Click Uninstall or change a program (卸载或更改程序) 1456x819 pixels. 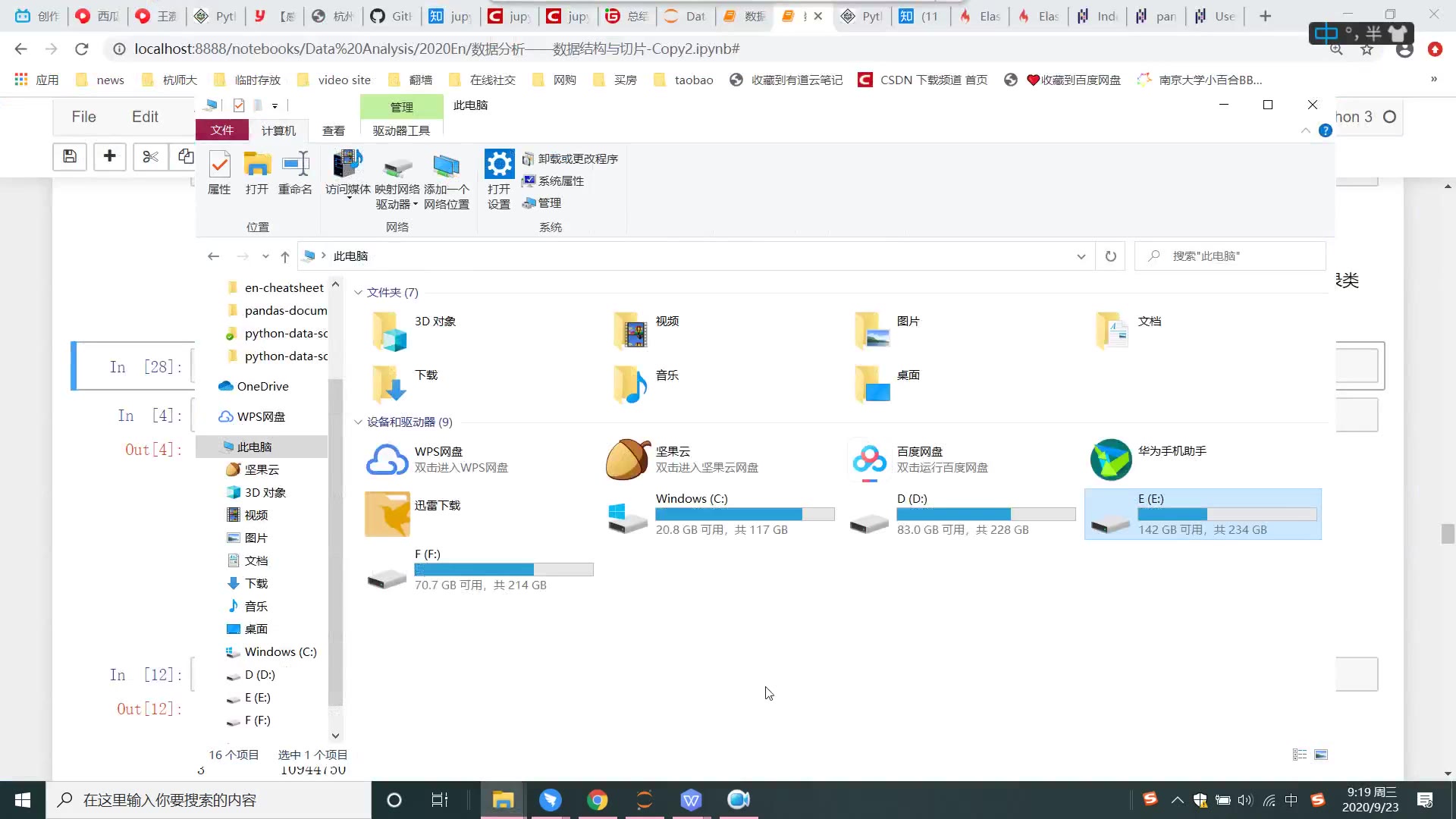click(x=570, y=159)
